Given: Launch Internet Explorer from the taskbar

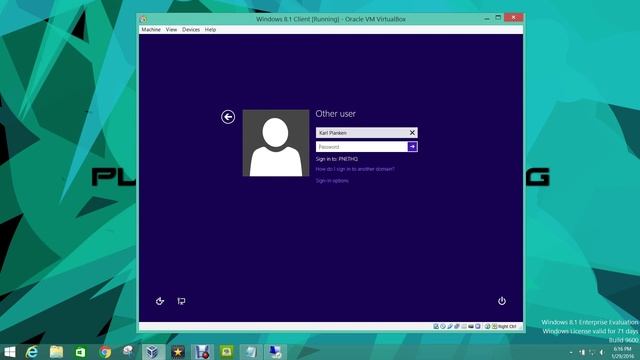Looking at the screenshot, I should (x=32, y=352).
